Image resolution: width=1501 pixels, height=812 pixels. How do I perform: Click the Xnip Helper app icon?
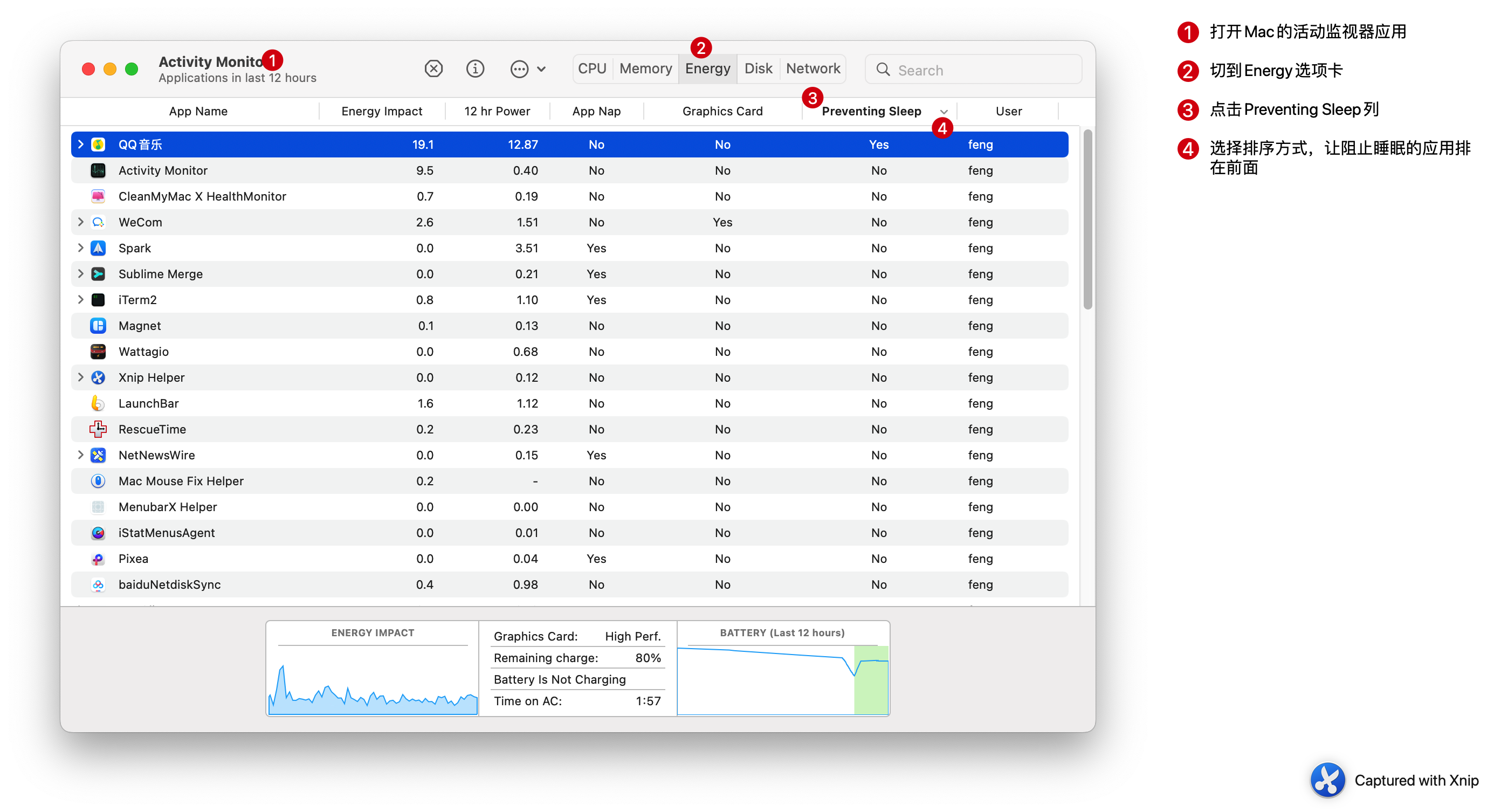[x=98, y=377]
